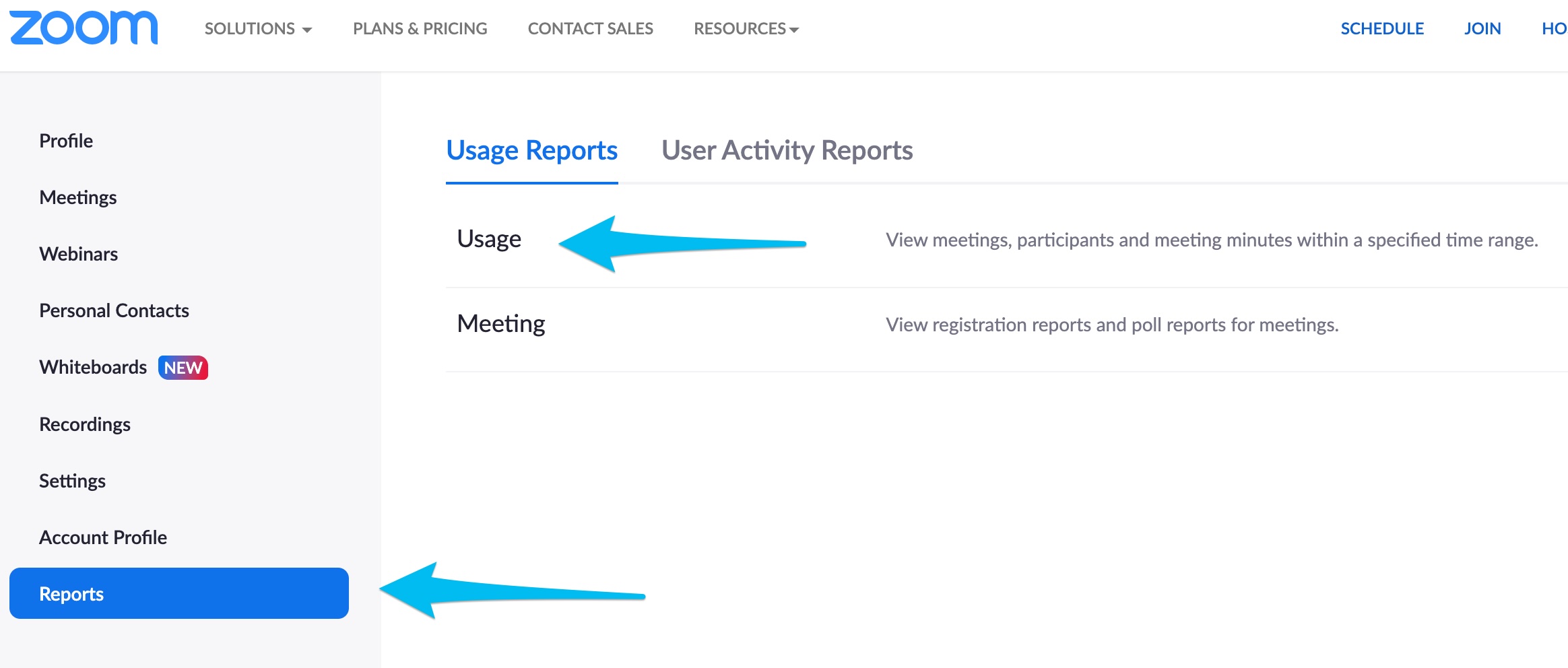
Task: Switch to User Activity Reports tab
Action: click(787, 151)
